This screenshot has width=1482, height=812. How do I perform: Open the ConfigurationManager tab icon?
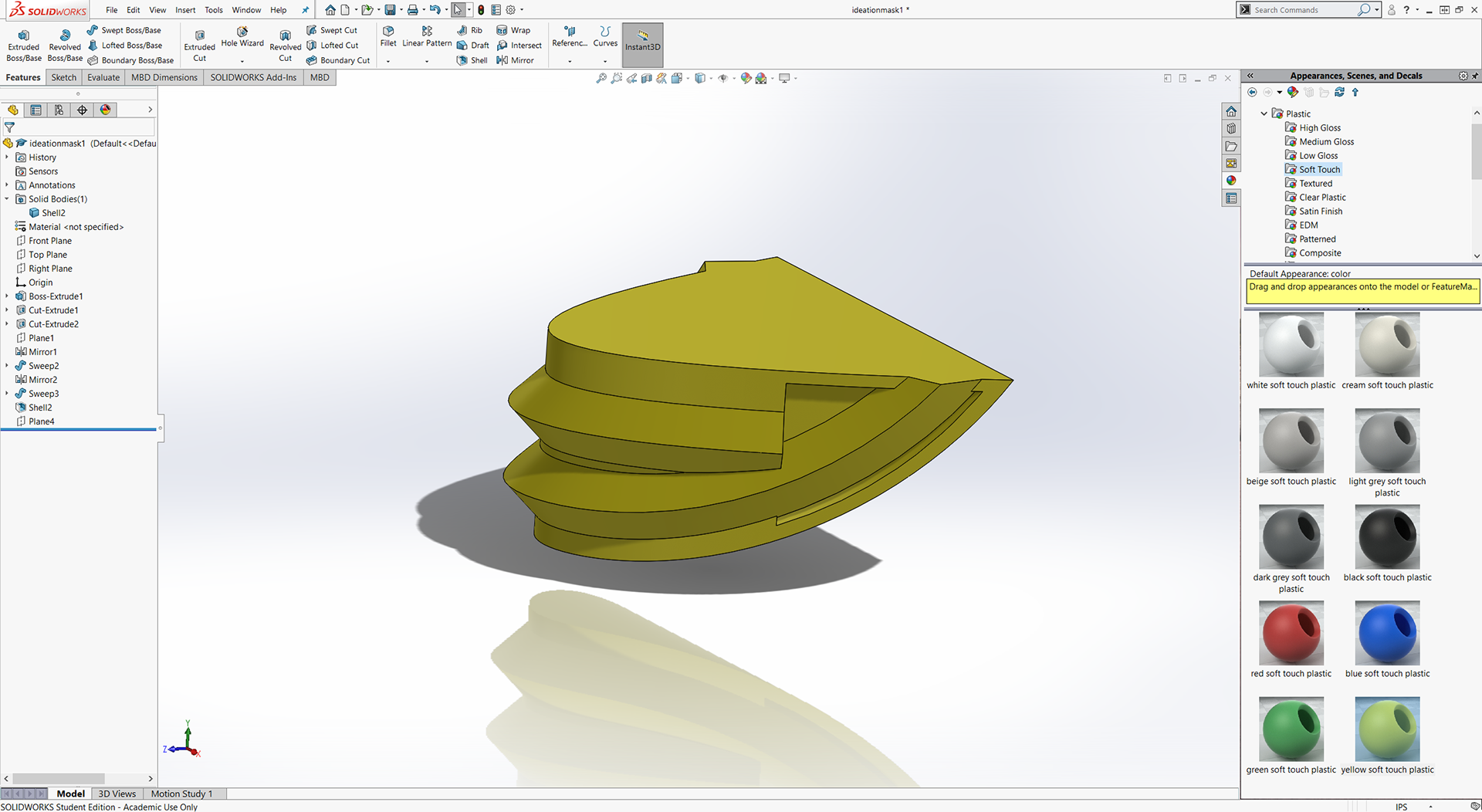(x=59, y=110)
